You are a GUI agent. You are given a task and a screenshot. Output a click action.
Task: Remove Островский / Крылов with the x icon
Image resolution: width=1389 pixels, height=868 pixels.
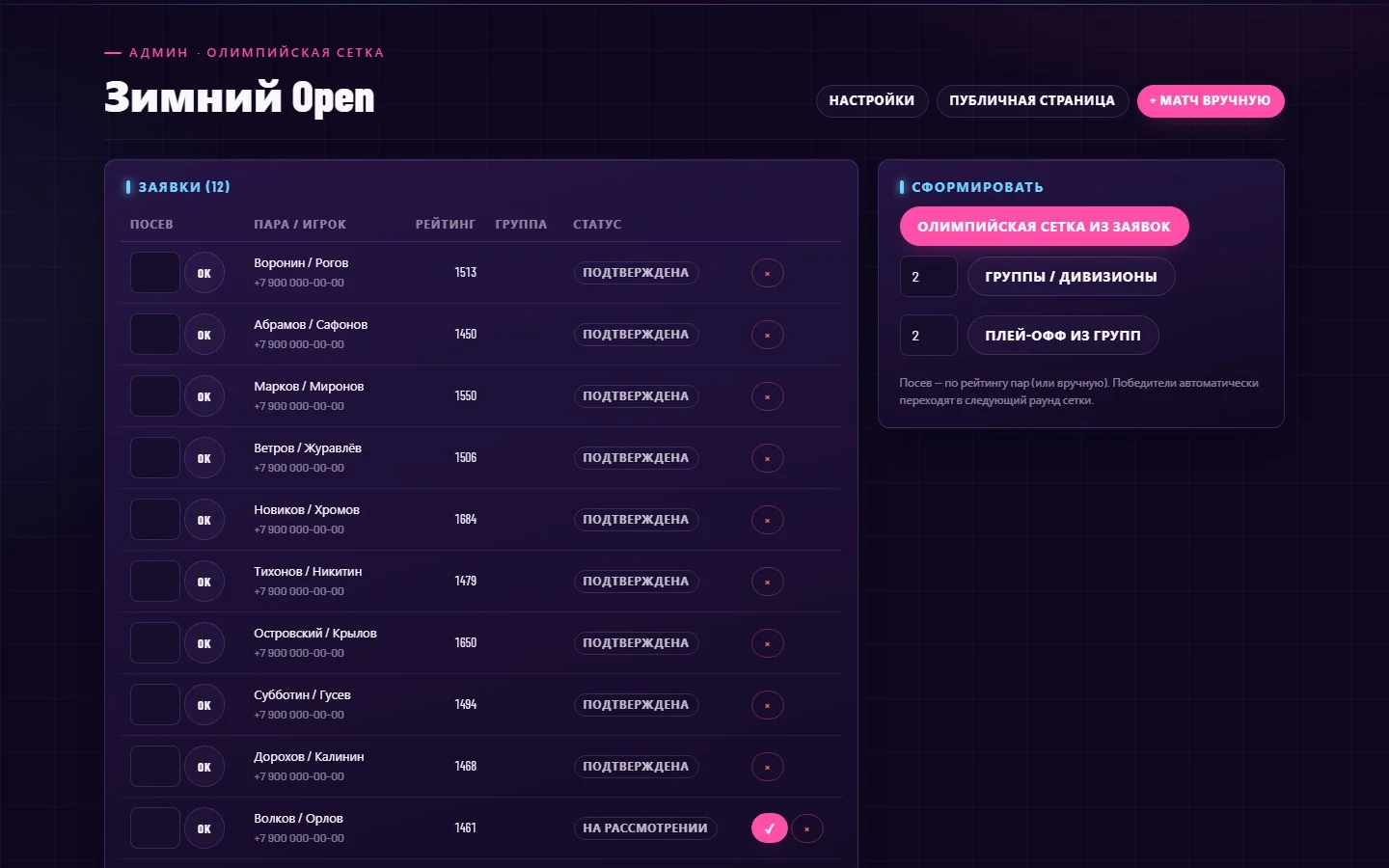pos(768,643)
